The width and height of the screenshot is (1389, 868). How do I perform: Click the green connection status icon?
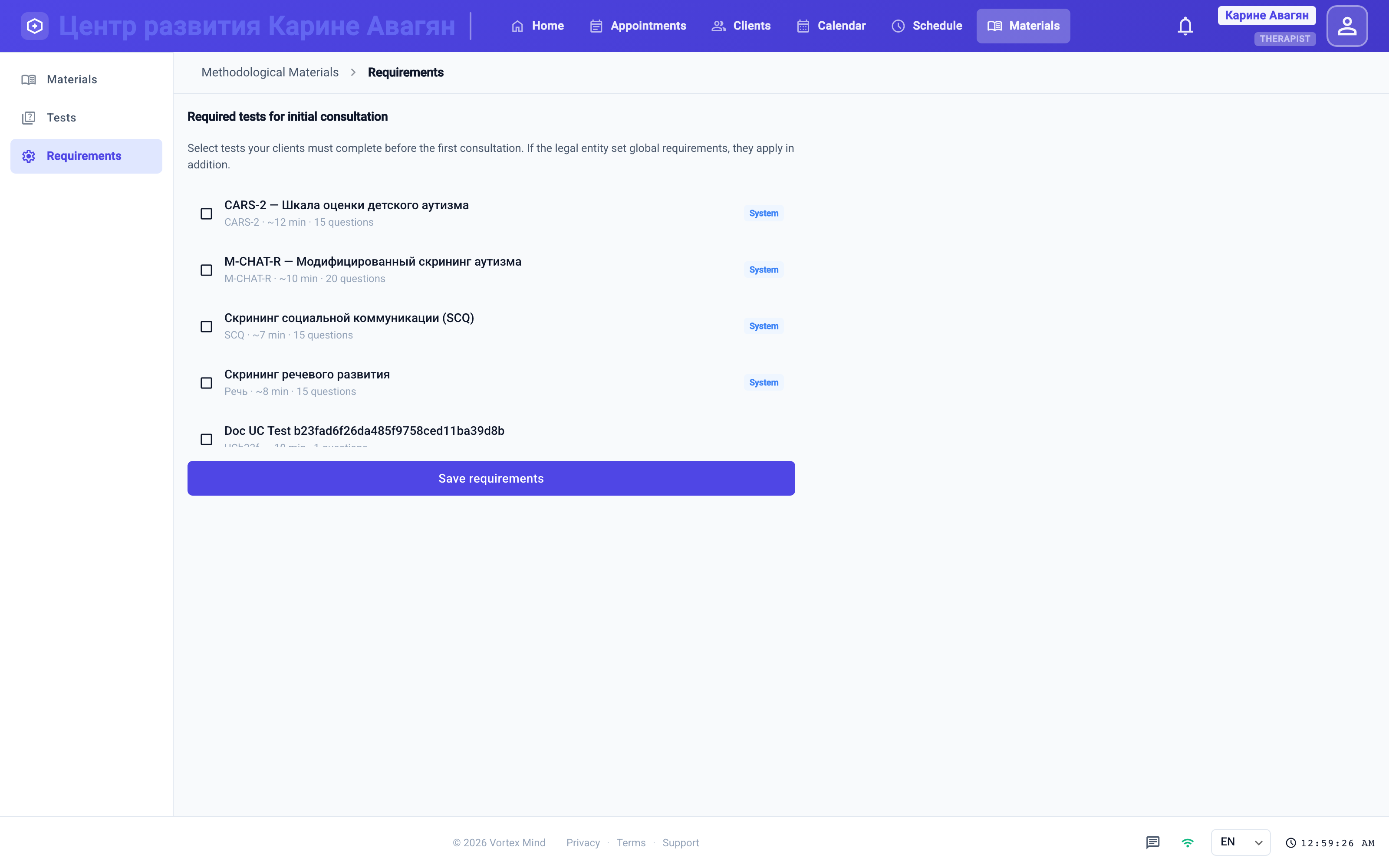pos(1188,842)
